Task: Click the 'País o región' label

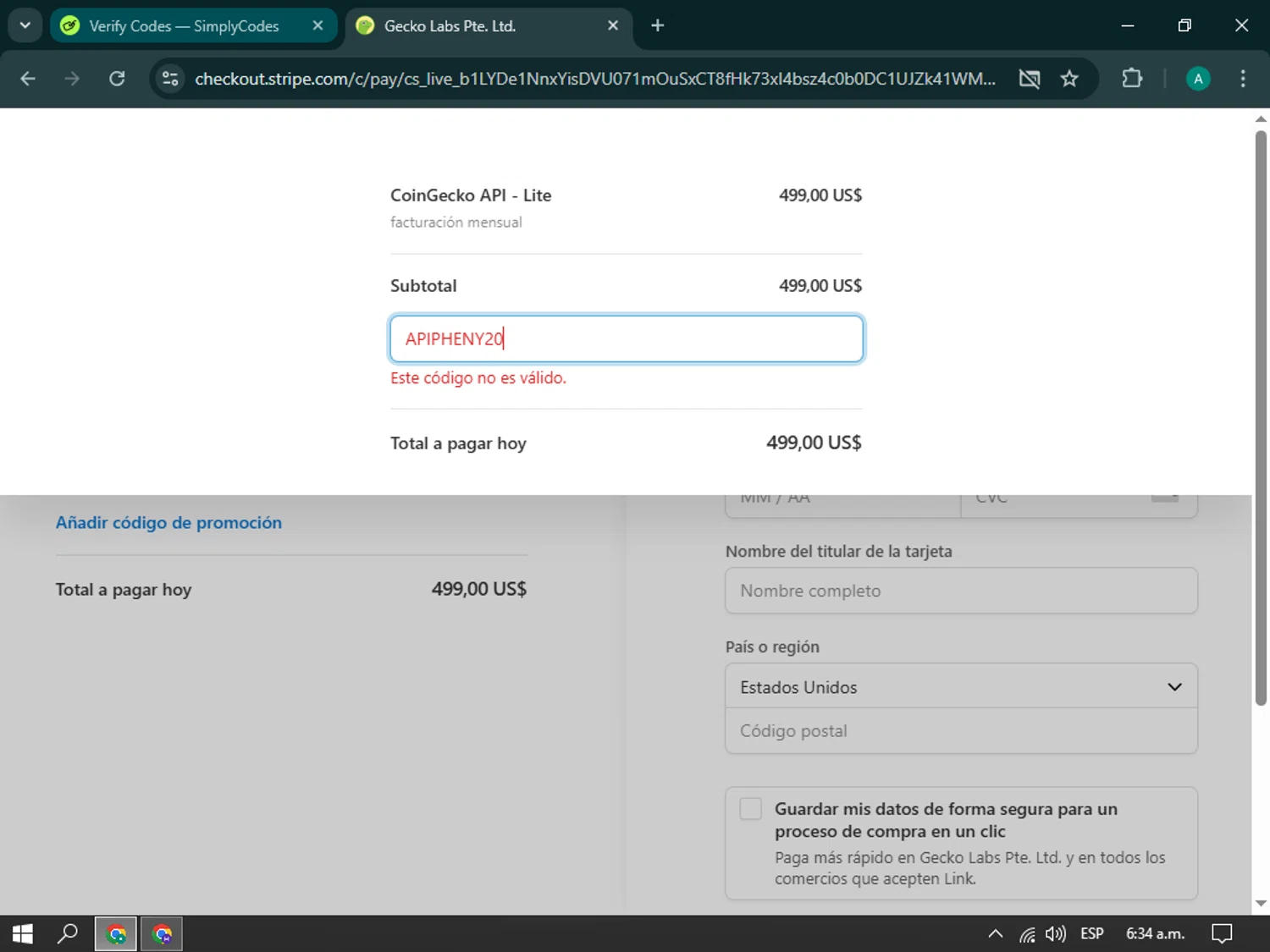Action: click(x=772, y=647)
